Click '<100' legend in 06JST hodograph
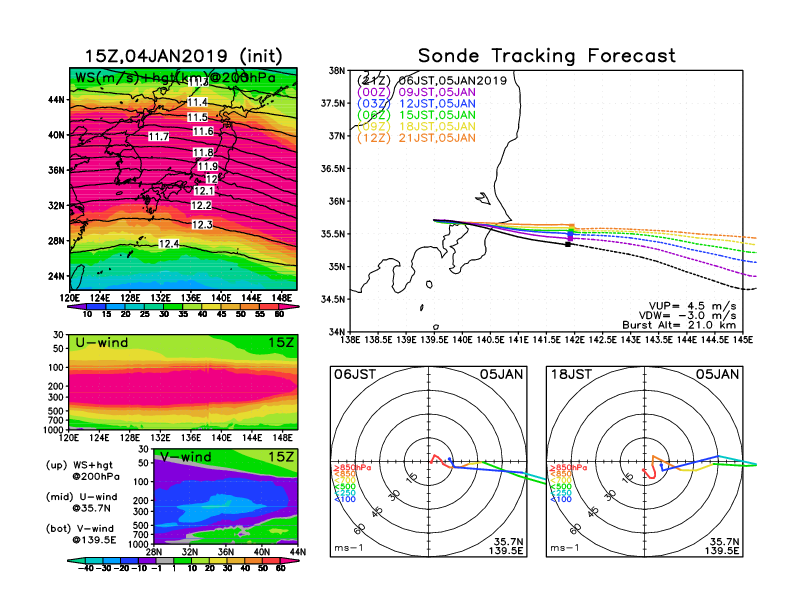This screenshot has height=612, width=792. coord(345,499)
